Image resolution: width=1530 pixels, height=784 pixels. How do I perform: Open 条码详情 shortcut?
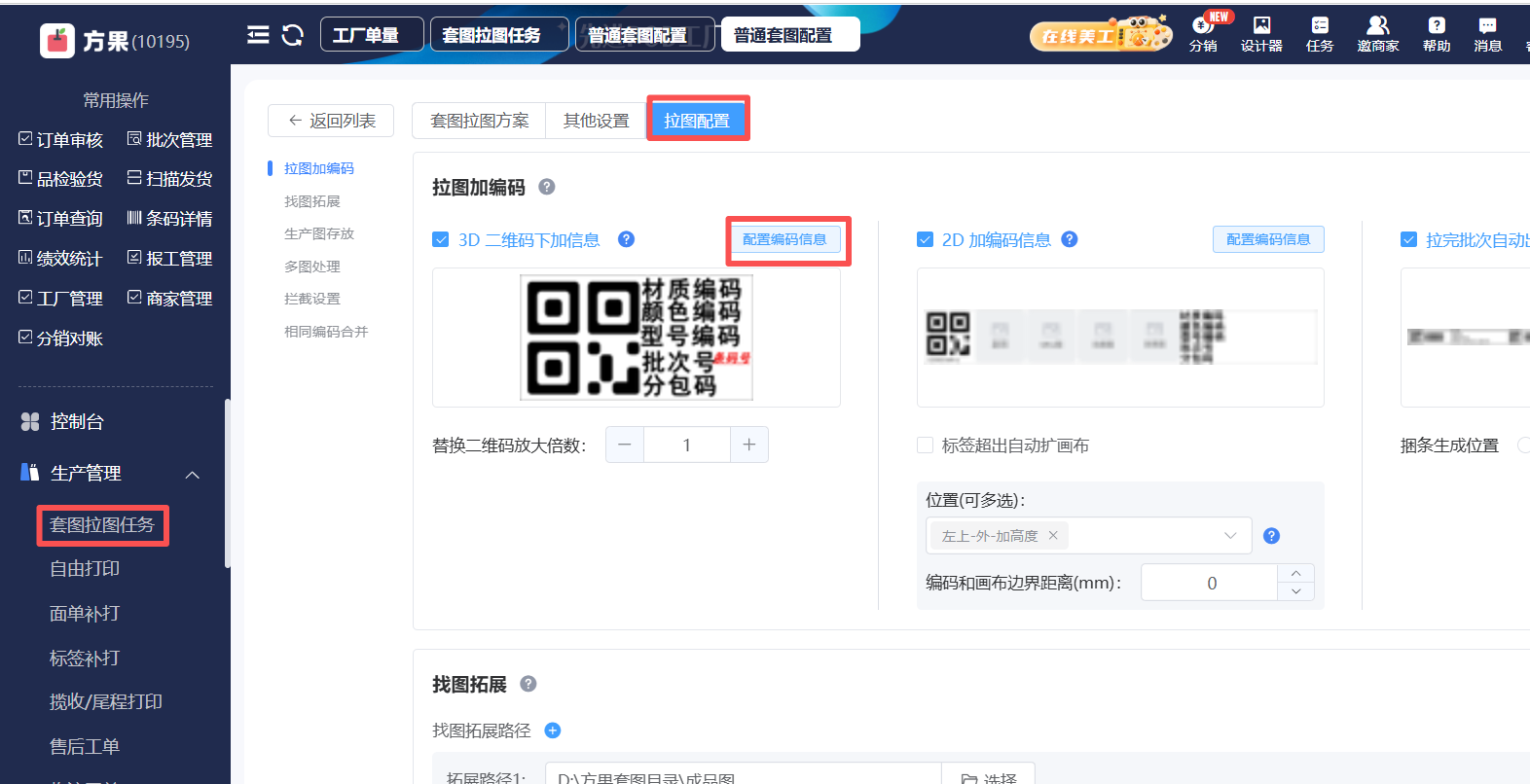point(169,219)
